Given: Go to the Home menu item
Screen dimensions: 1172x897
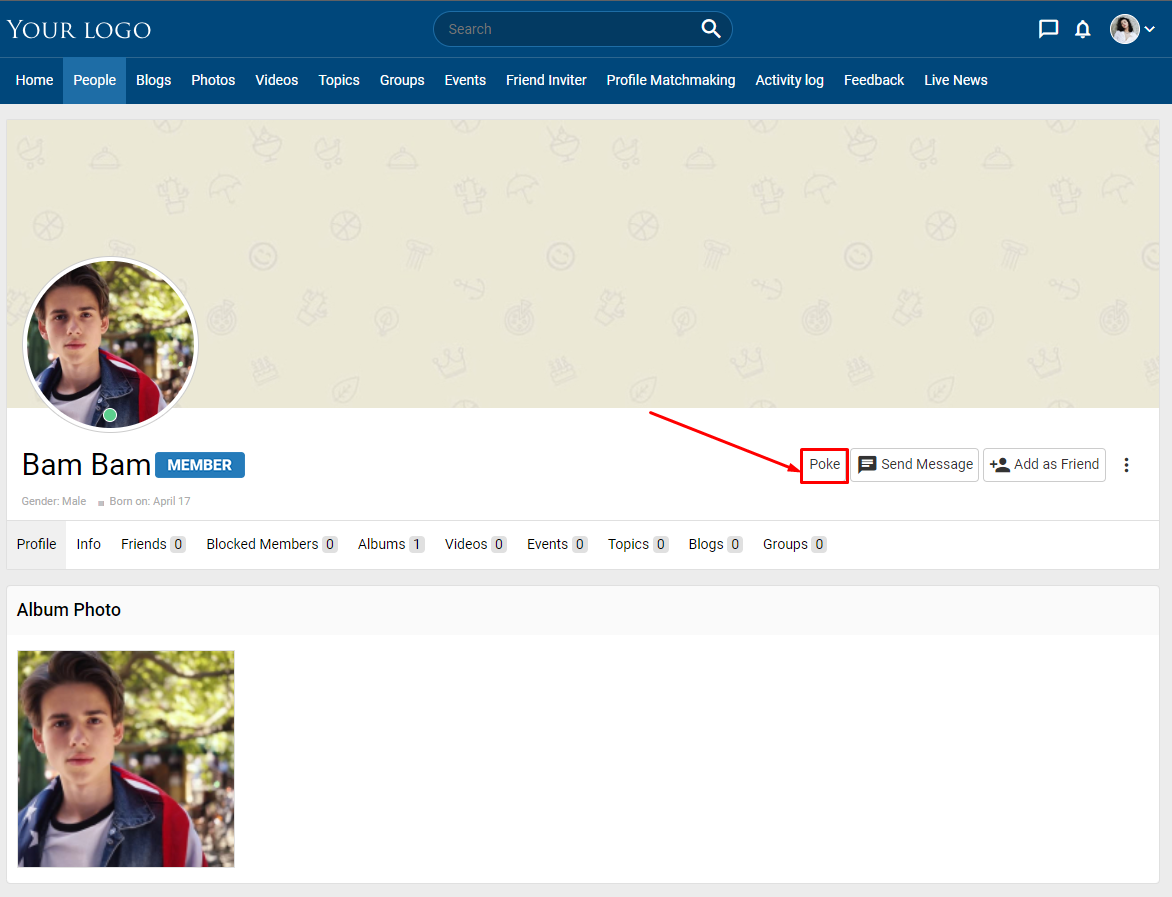Looking at the screenshot, I should pyautogui.click(x=34, y=80).
